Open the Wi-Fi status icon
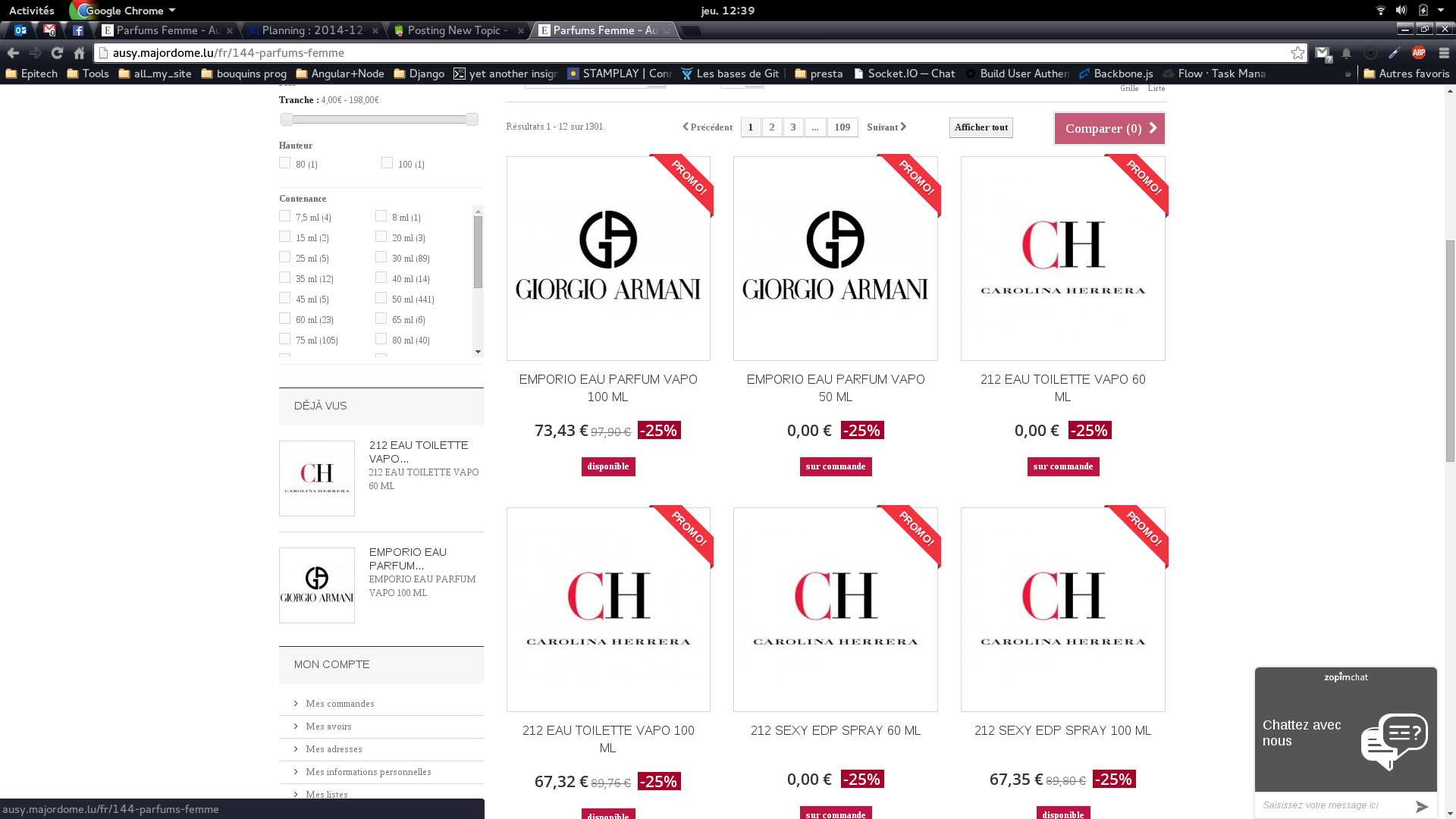Viewport: 1456px width, 819px height. point(1381,11)
